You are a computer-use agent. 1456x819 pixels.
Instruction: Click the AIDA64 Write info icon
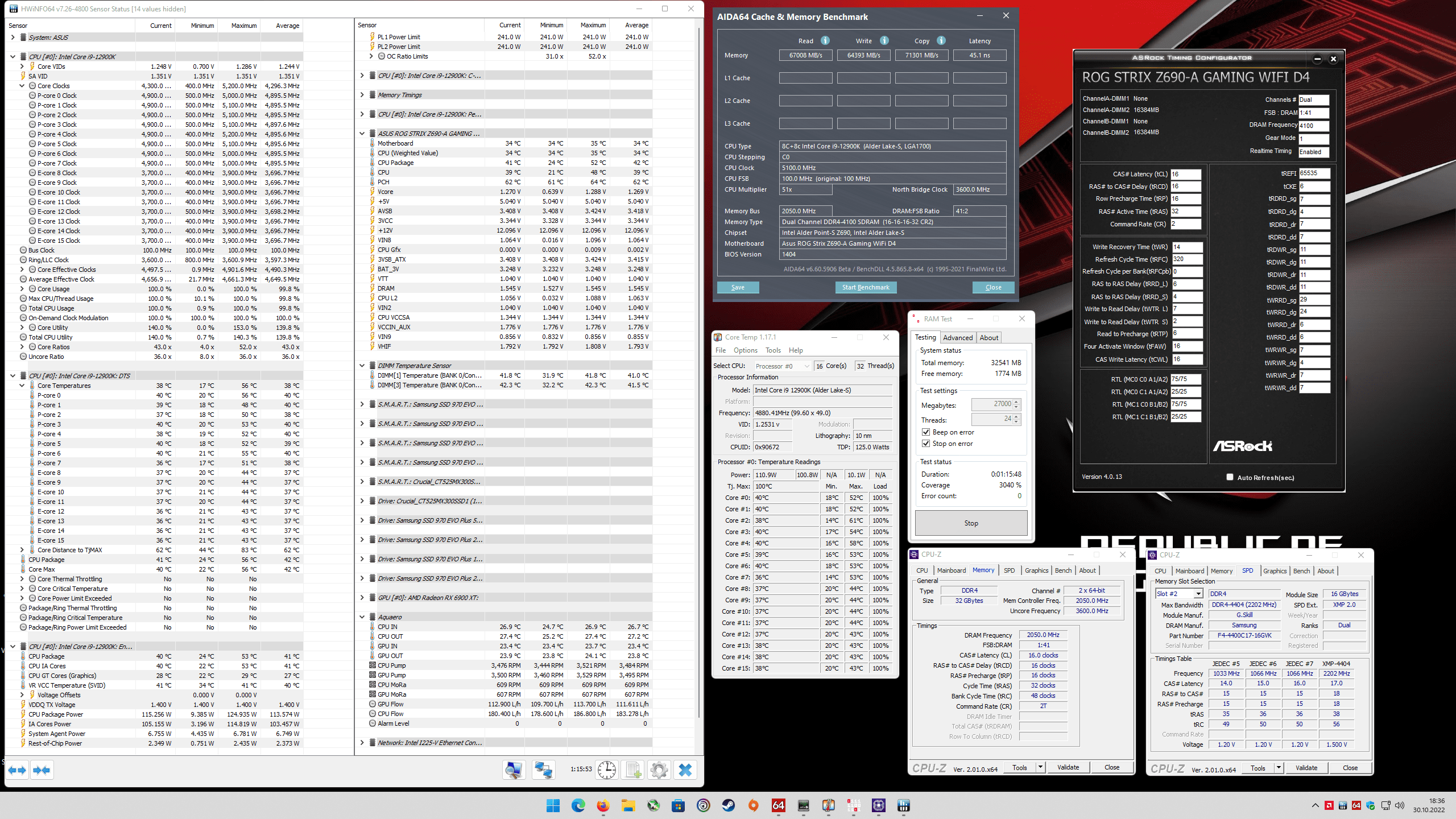click(884, 40)
